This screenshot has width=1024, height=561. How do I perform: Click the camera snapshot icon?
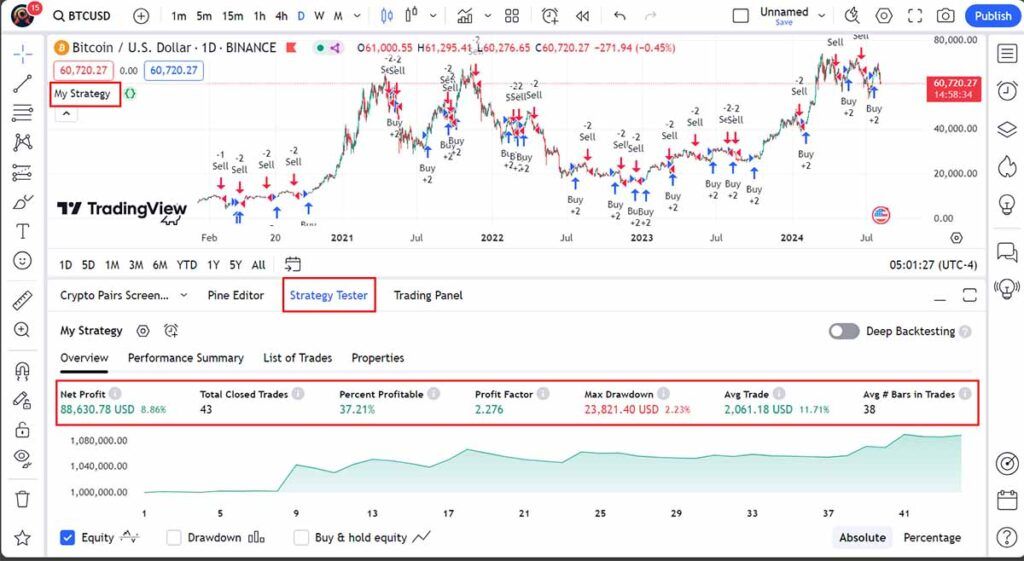click(944, 16)
